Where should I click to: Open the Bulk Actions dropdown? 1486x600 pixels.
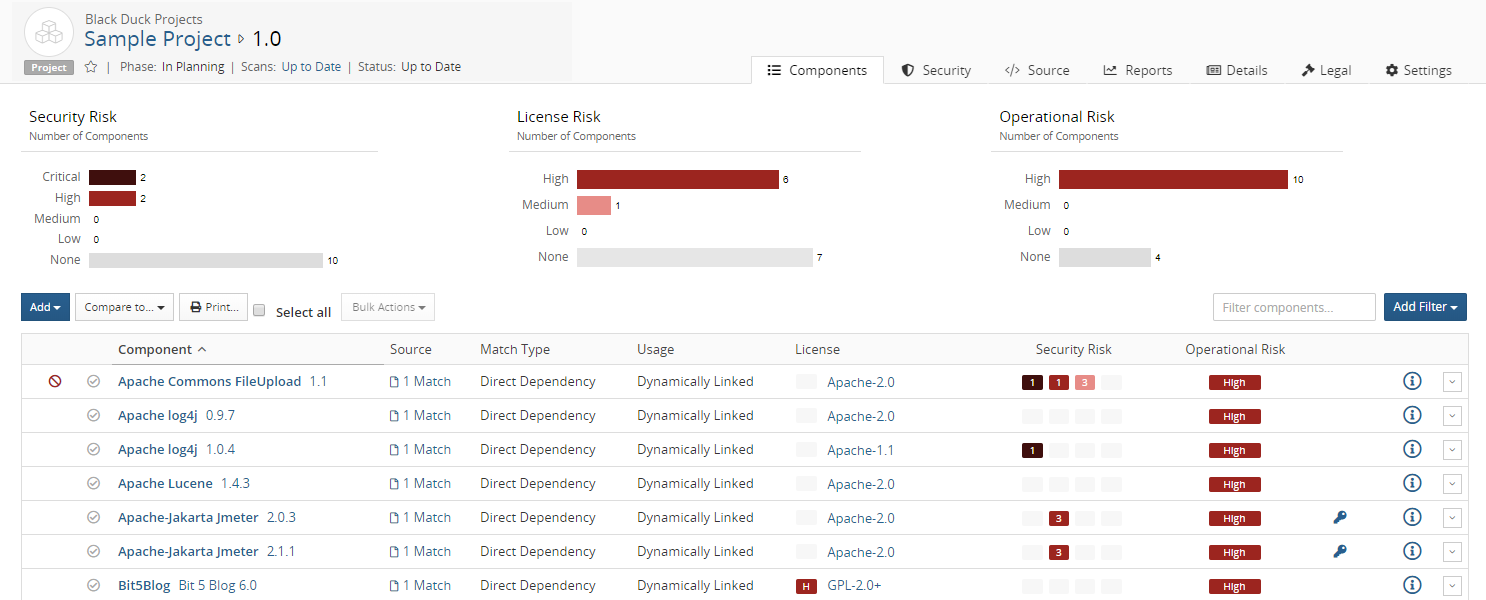coord(388,307)
